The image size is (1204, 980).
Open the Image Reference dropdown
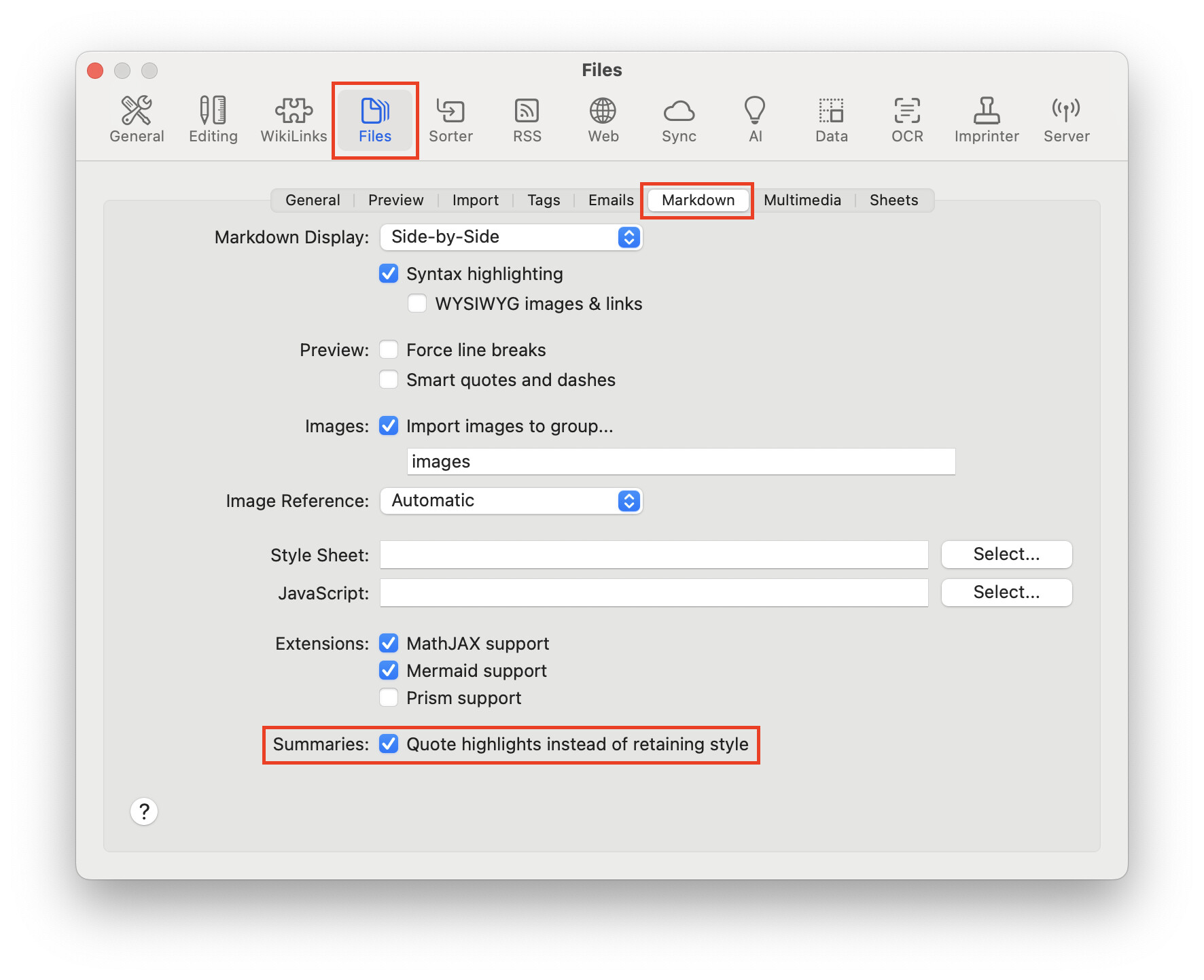510,501
